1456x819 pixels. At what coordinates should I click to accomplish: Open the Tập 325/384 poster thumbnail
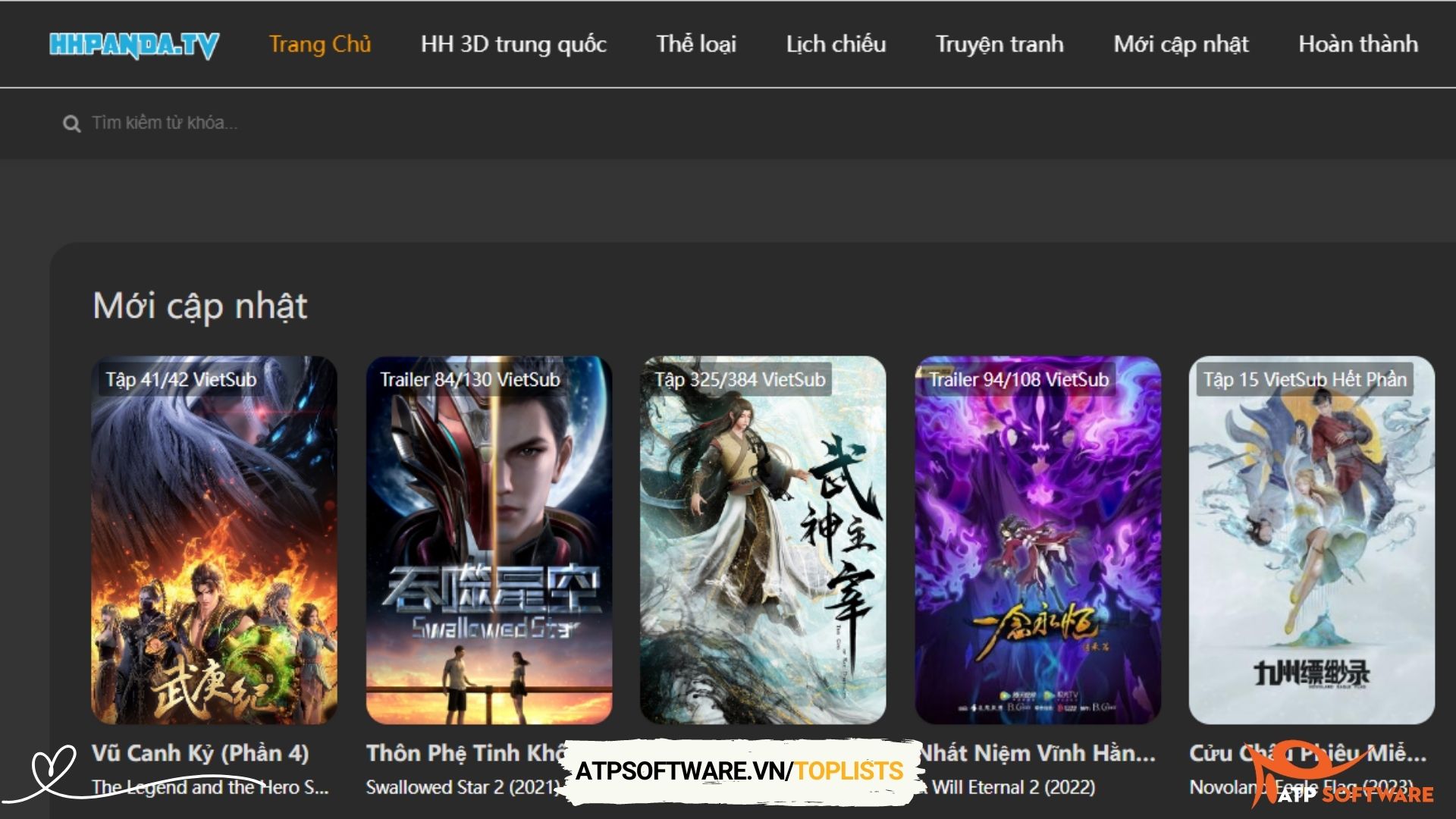[x=763, y=540]
